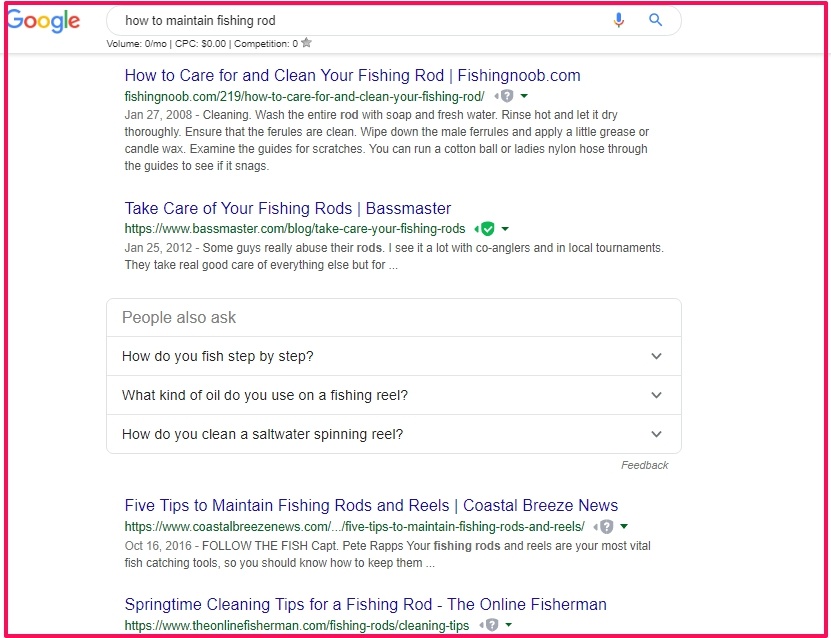Open dropdown arrow next to fishingnoob.com URL
The width and height of the screenshot is (831, 638).
(x=524, y=96)
